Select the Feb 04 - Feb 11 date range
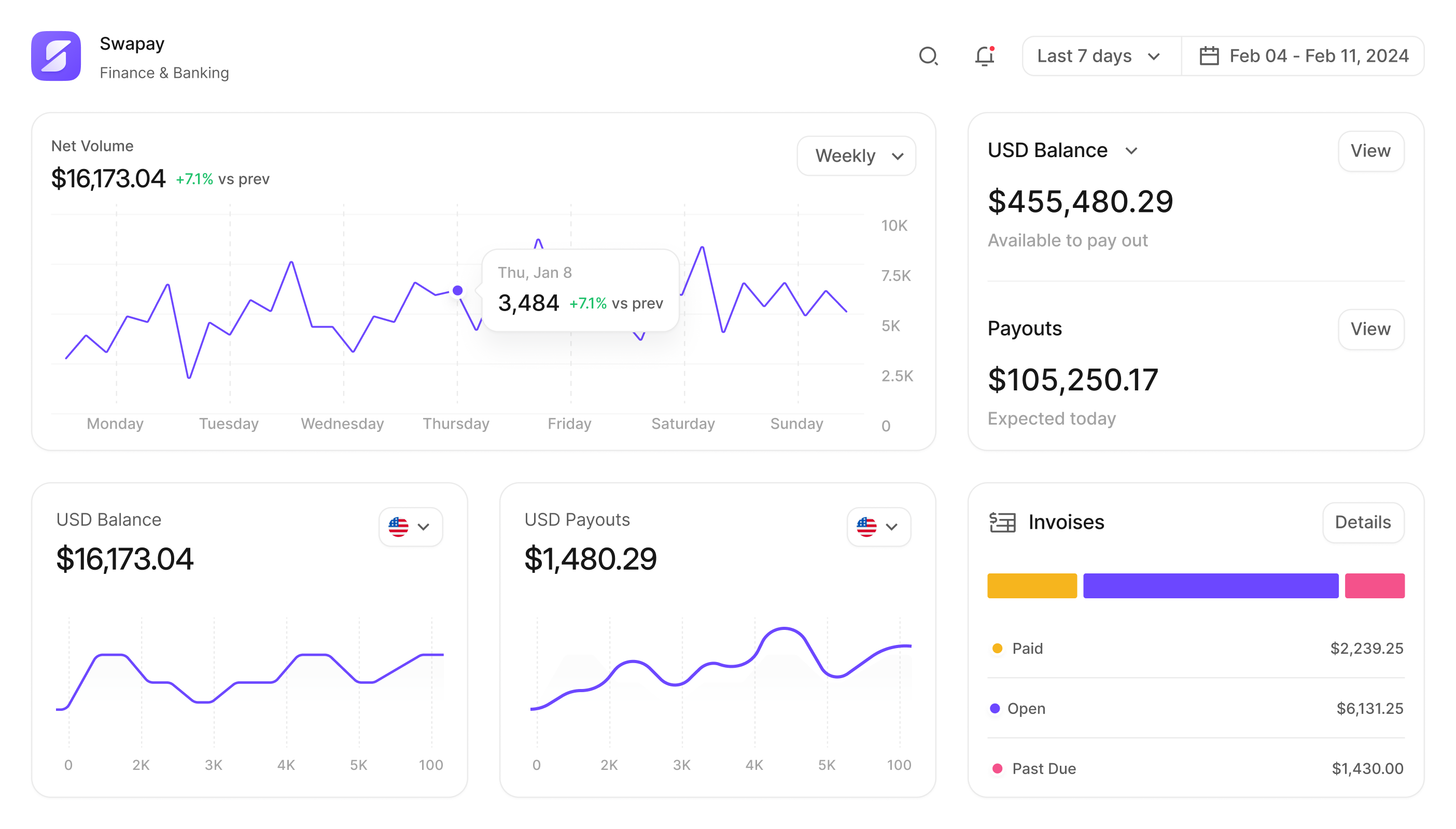Screen dimensions: 1456x829 pos(1318,56)
